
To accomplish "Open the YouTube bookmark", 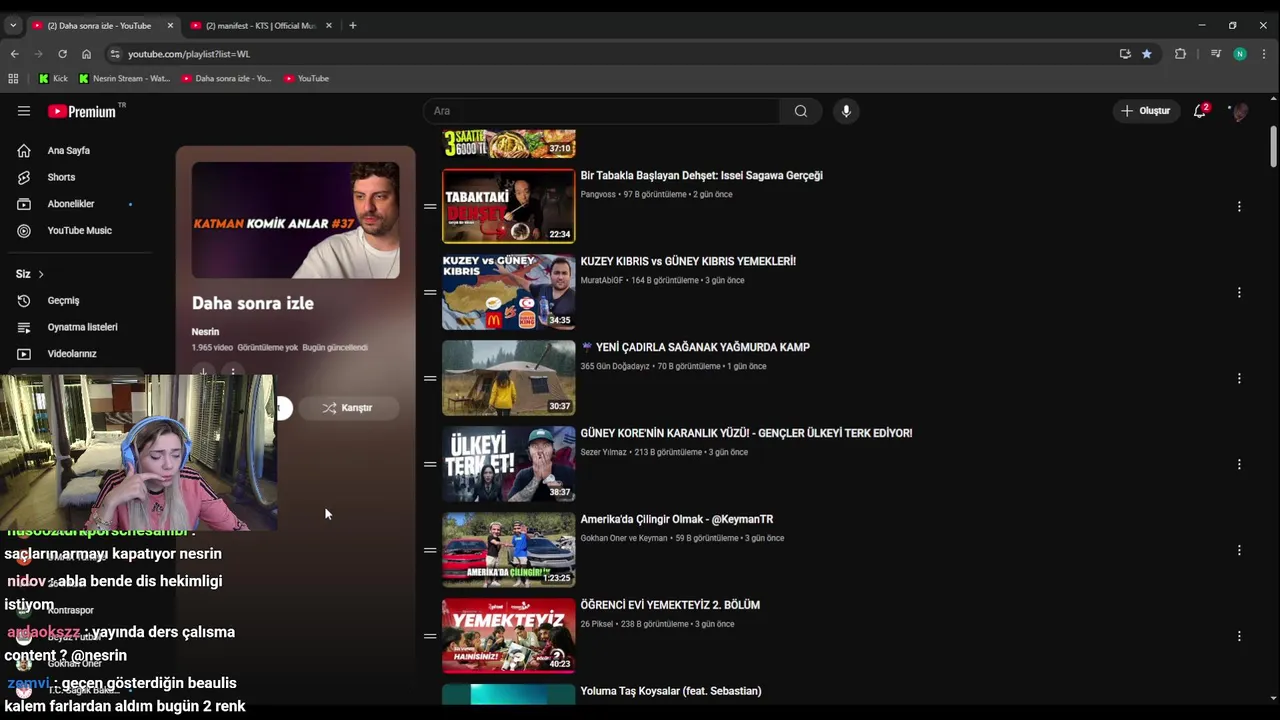I will coord(307,78).
